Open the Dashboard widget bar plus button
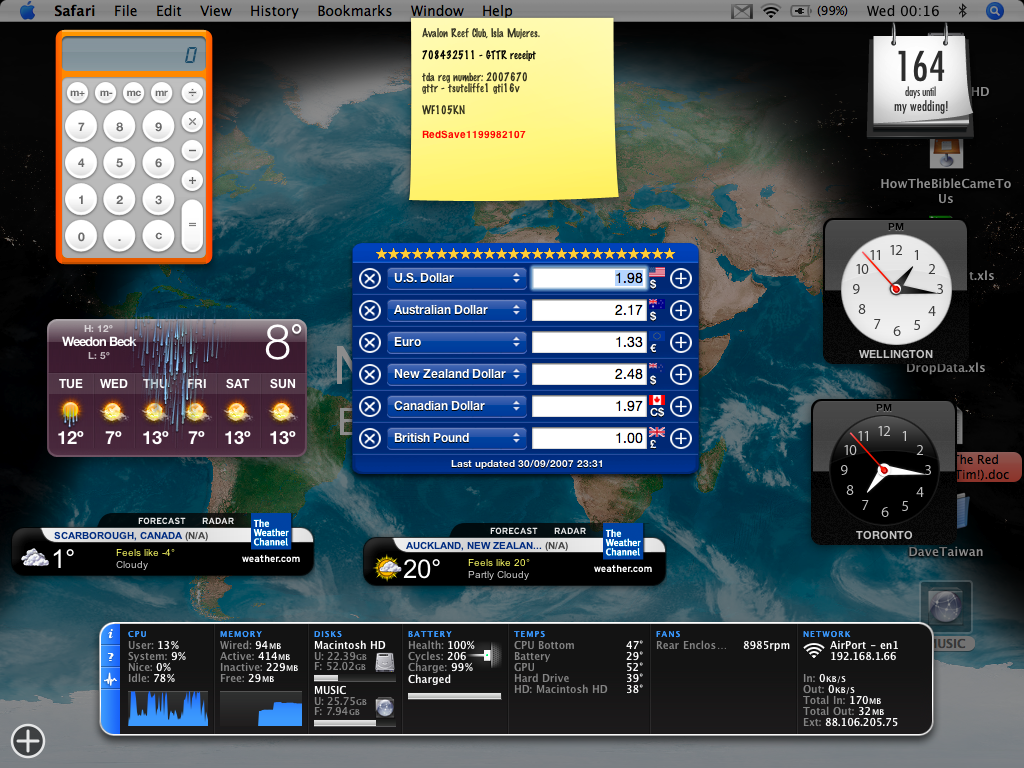Screen dimensions: 1024x768 pos(27,741)
